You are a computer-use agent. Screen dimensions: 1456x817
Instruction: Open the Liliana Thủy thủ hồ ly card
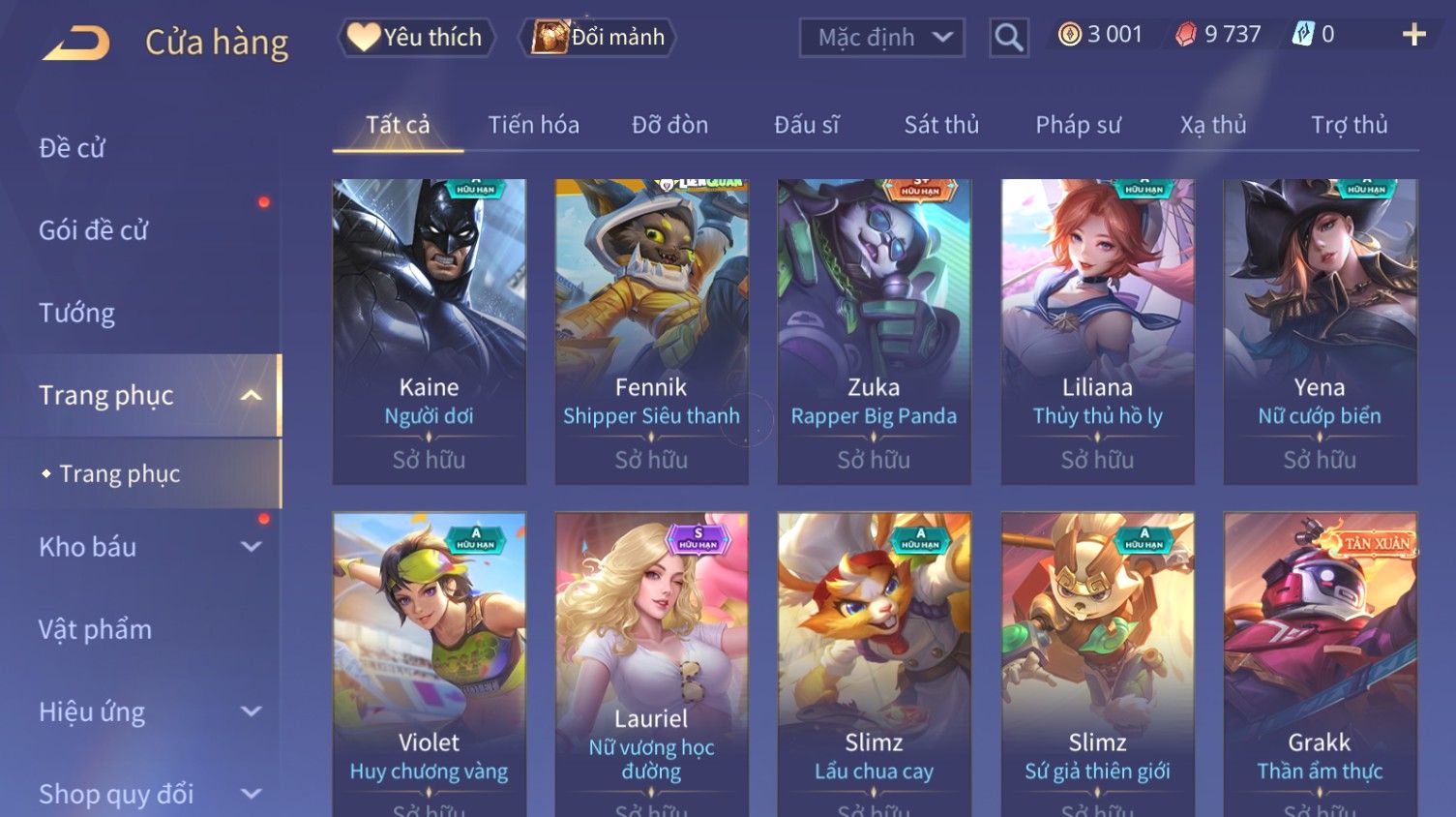[1097, 332]
